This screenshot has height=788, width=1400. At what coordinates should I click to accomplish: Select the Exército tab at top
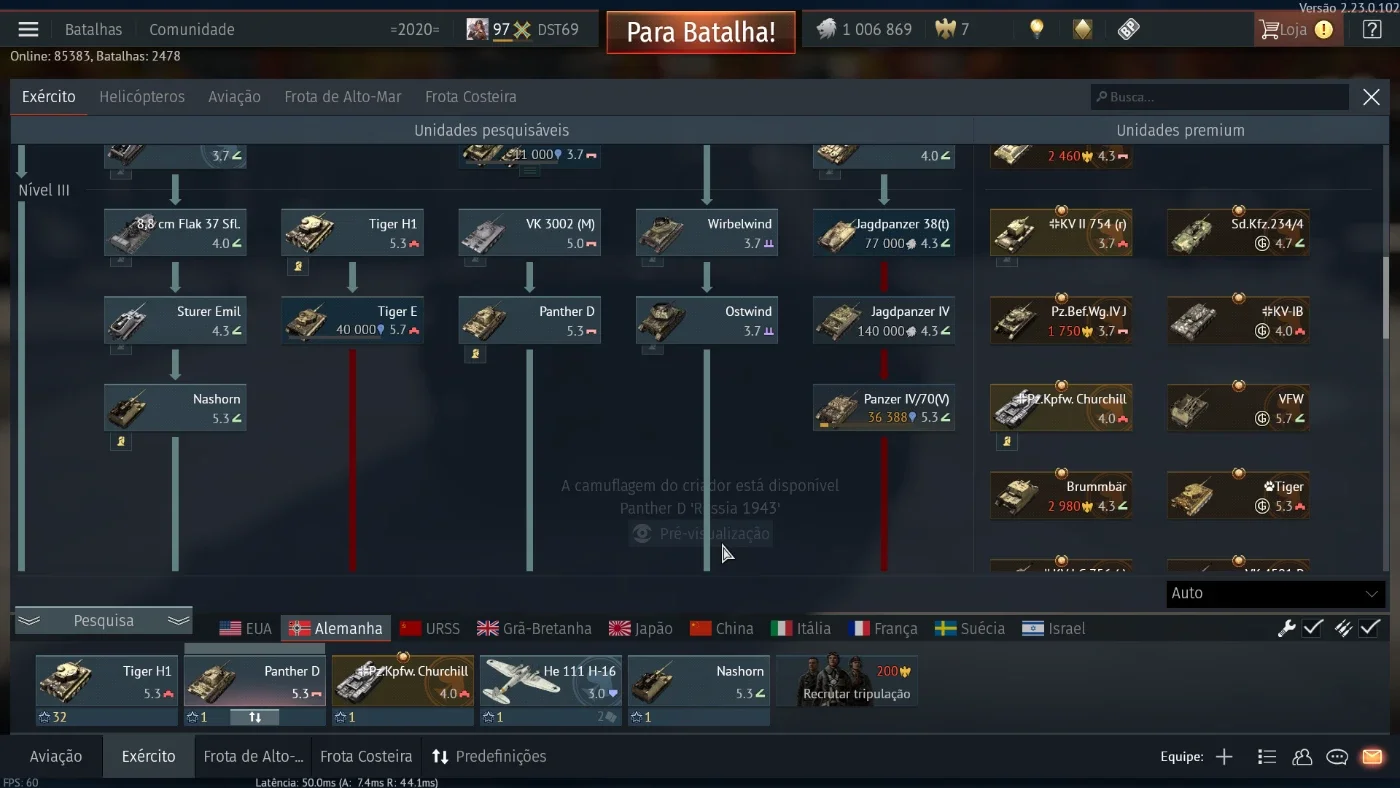[48, 97]
